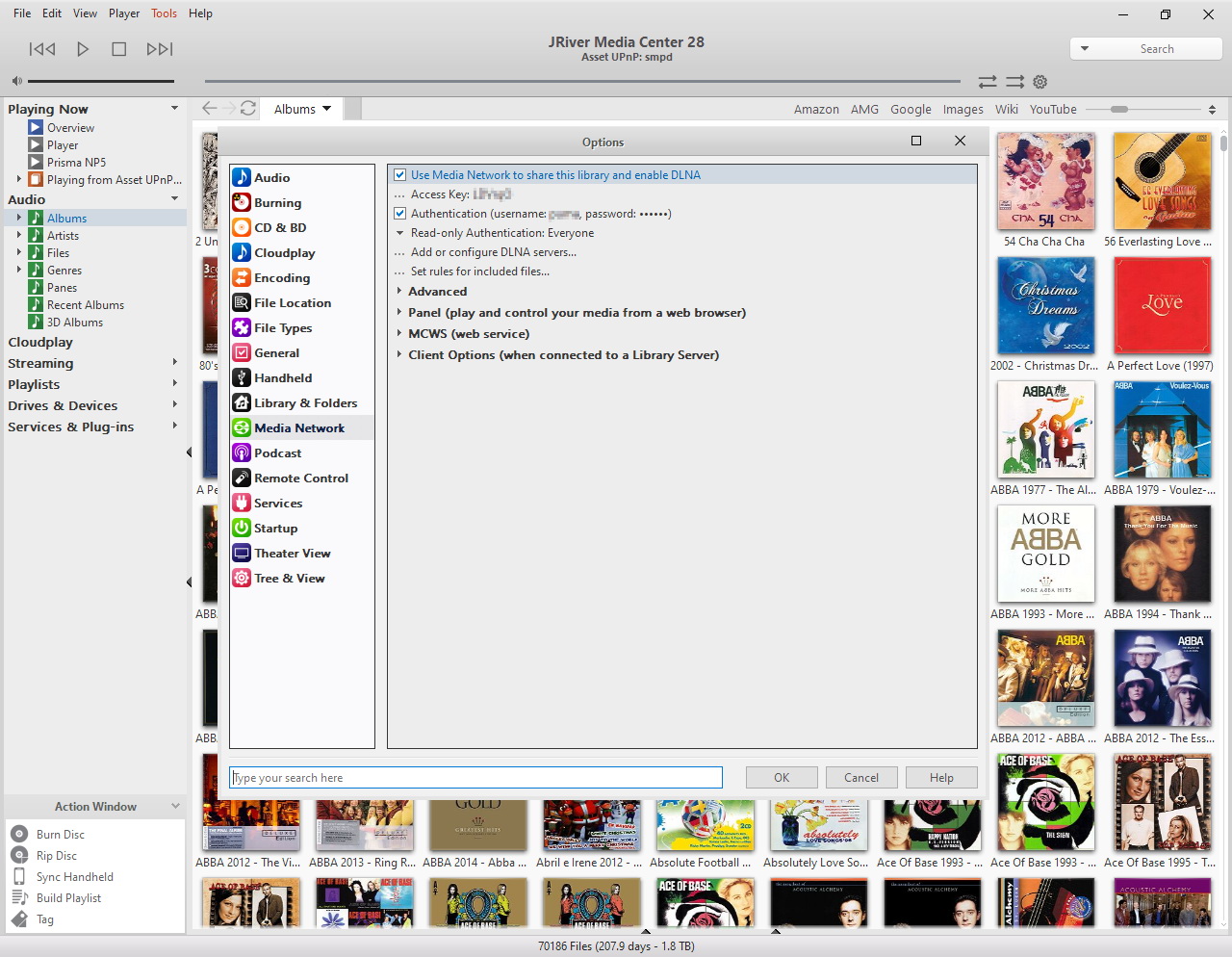Select the Remote Control options icon
This screenshot has height=957, width=1232.
[242, 478]
